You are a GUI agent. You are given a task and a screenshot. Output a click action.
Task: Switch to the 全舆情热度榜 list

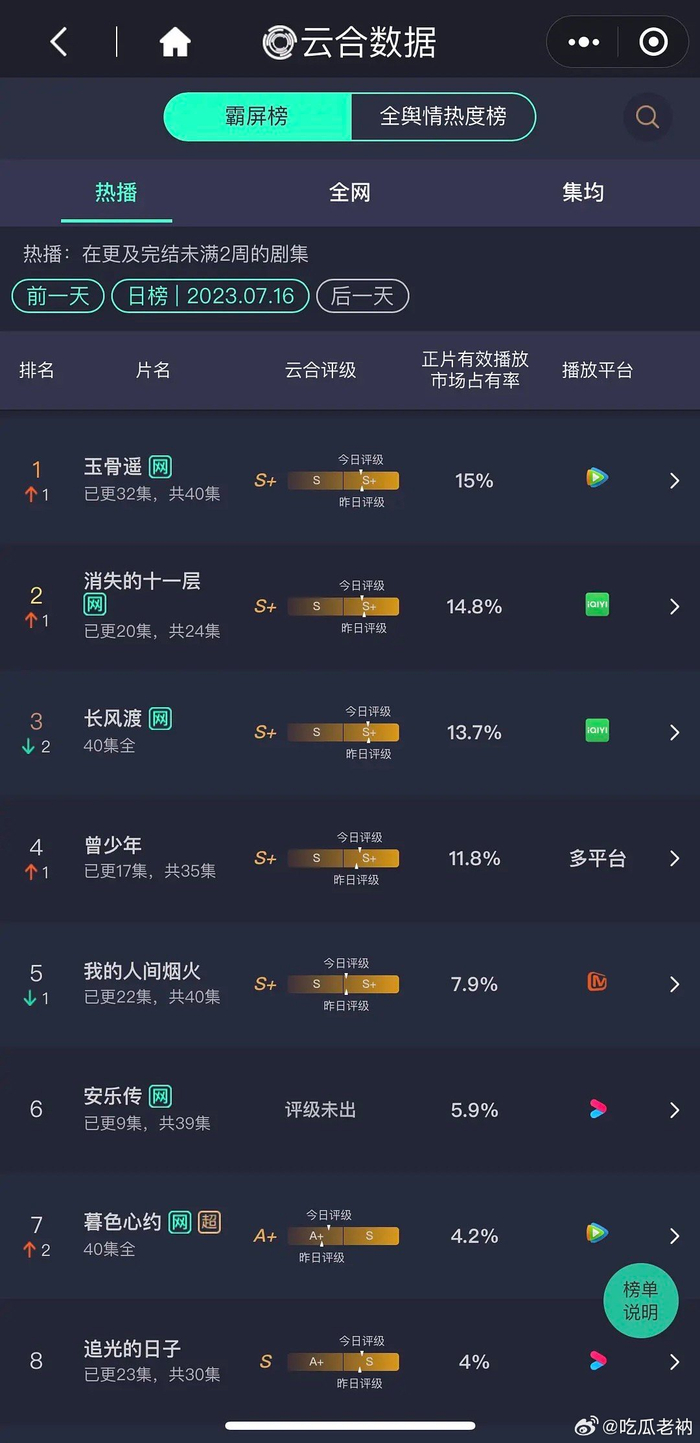(443, 116)
